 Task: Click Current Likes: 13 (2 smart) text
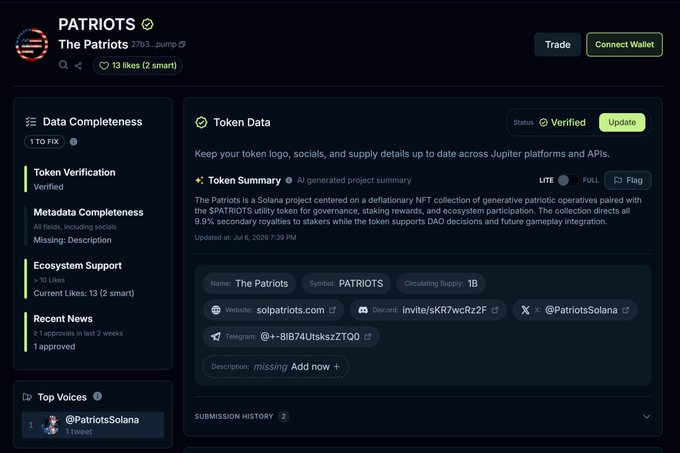(x=84, y=293)
